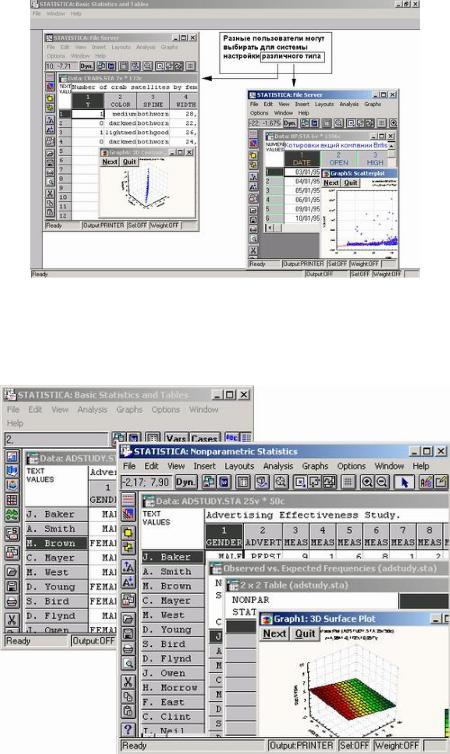Click Output:PRINTER in Nonparametric status bar

click(301, 745)
